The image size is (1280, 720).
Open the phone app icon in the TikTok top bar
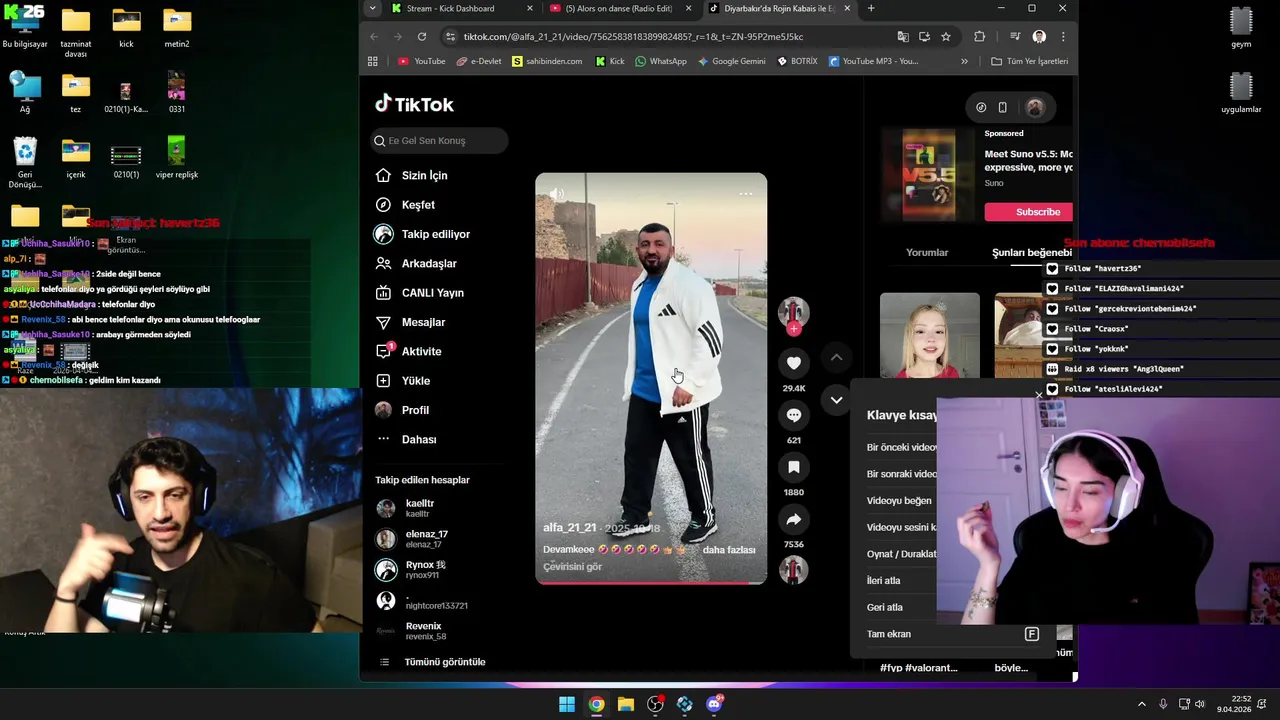[1003, 108]
